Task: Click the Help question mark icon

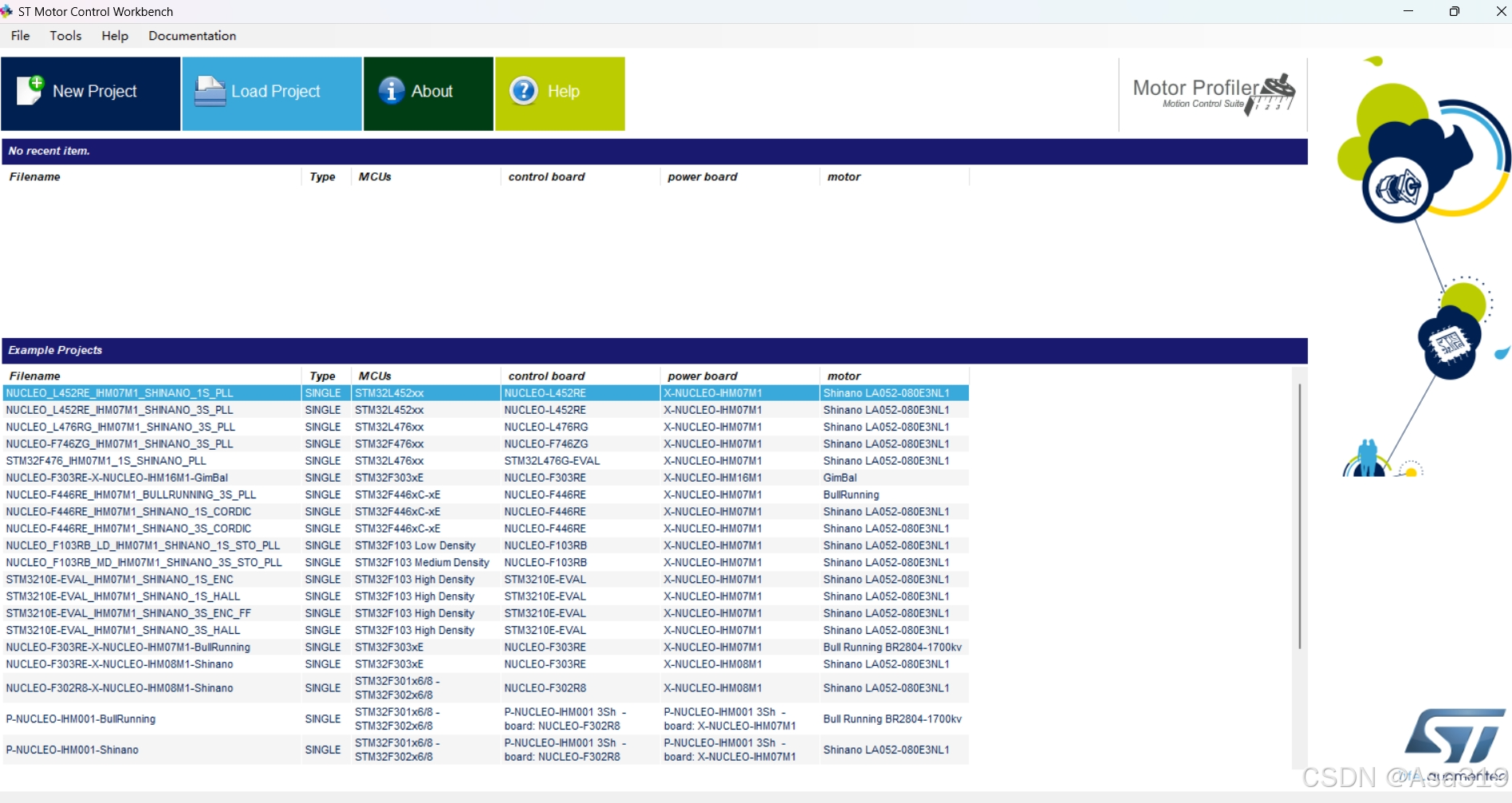Action: point(523,91)
